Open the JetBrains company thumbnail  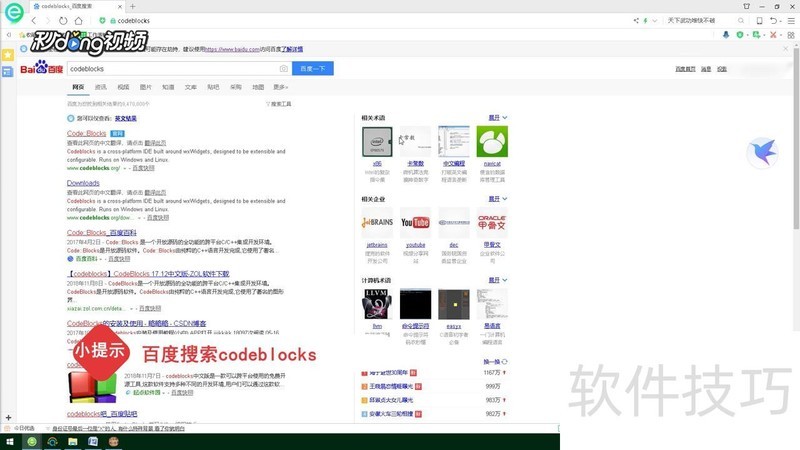(377, 223)
